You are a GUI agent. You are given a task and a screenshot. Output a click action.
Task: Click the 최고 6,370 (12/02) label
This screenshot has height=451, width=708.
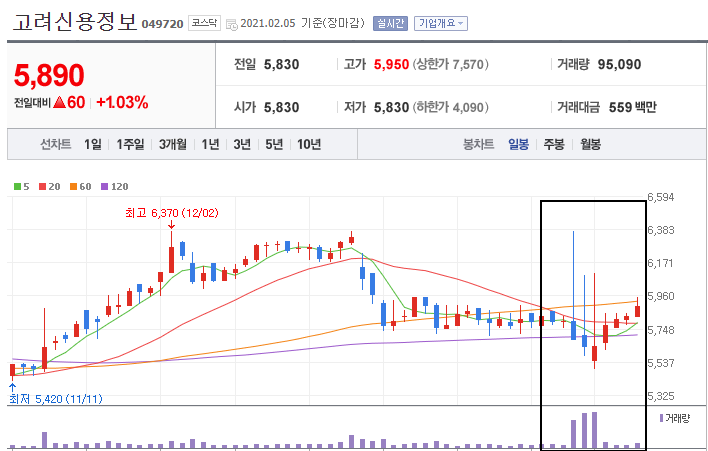point(172,213)
